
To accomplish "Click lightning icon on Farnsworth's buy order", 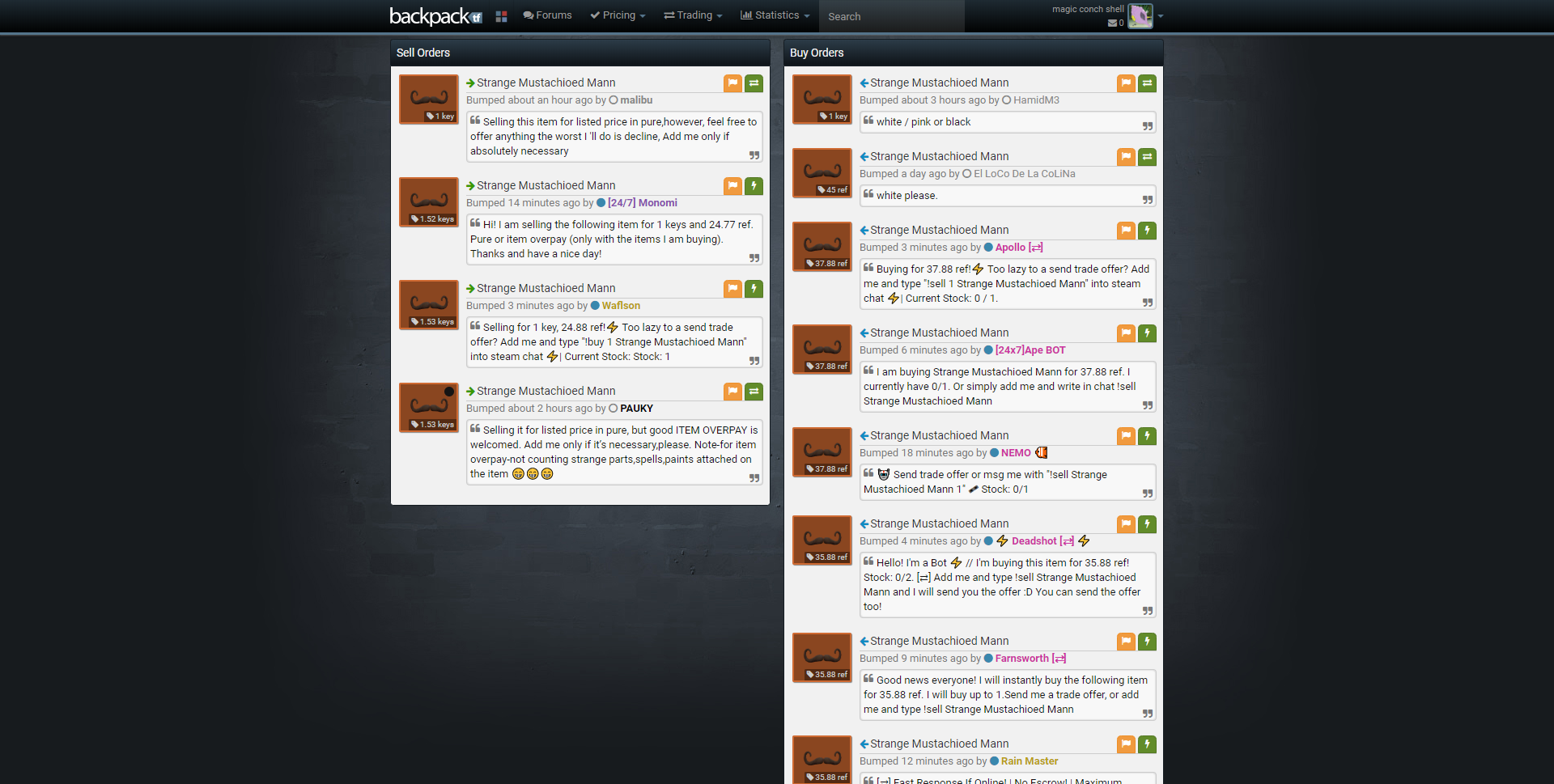I will [x=1147, y=642].
